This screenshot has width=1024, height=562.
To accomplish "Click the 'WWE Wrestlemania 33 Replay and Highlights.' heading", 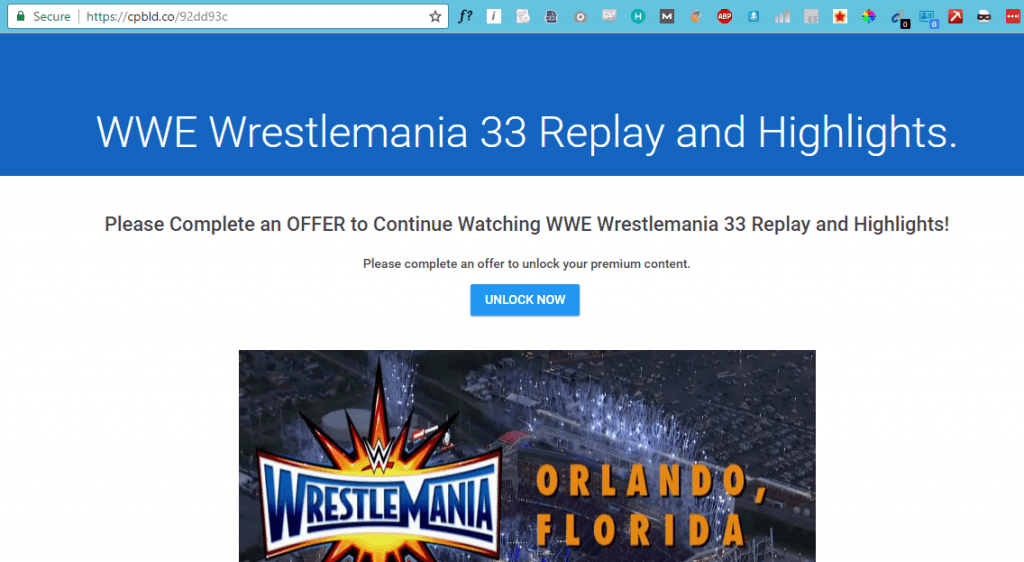I will pyautogui.click(x=526, y=133).
